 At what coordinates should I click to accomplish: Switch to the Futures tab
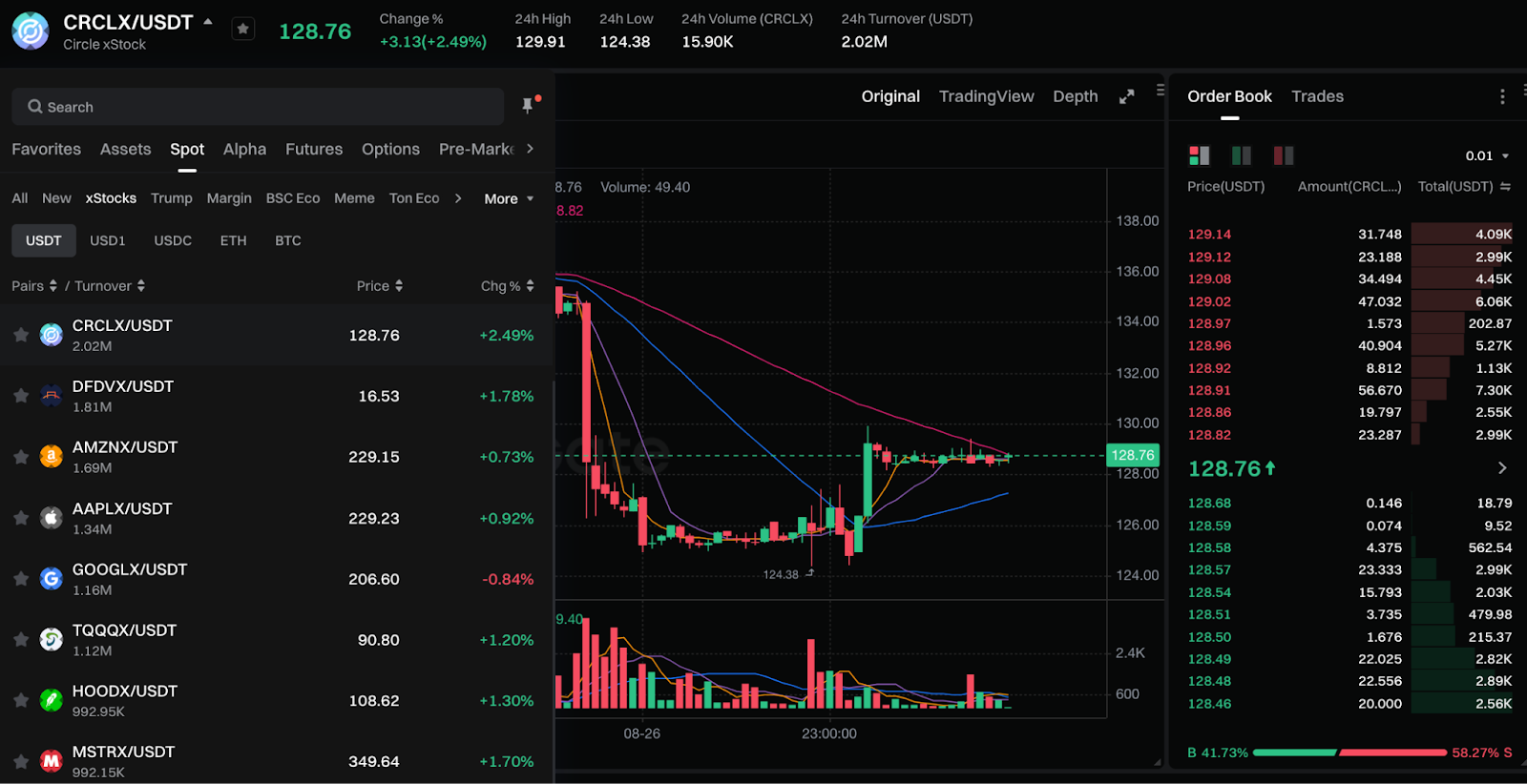click(x=314, y=149)
